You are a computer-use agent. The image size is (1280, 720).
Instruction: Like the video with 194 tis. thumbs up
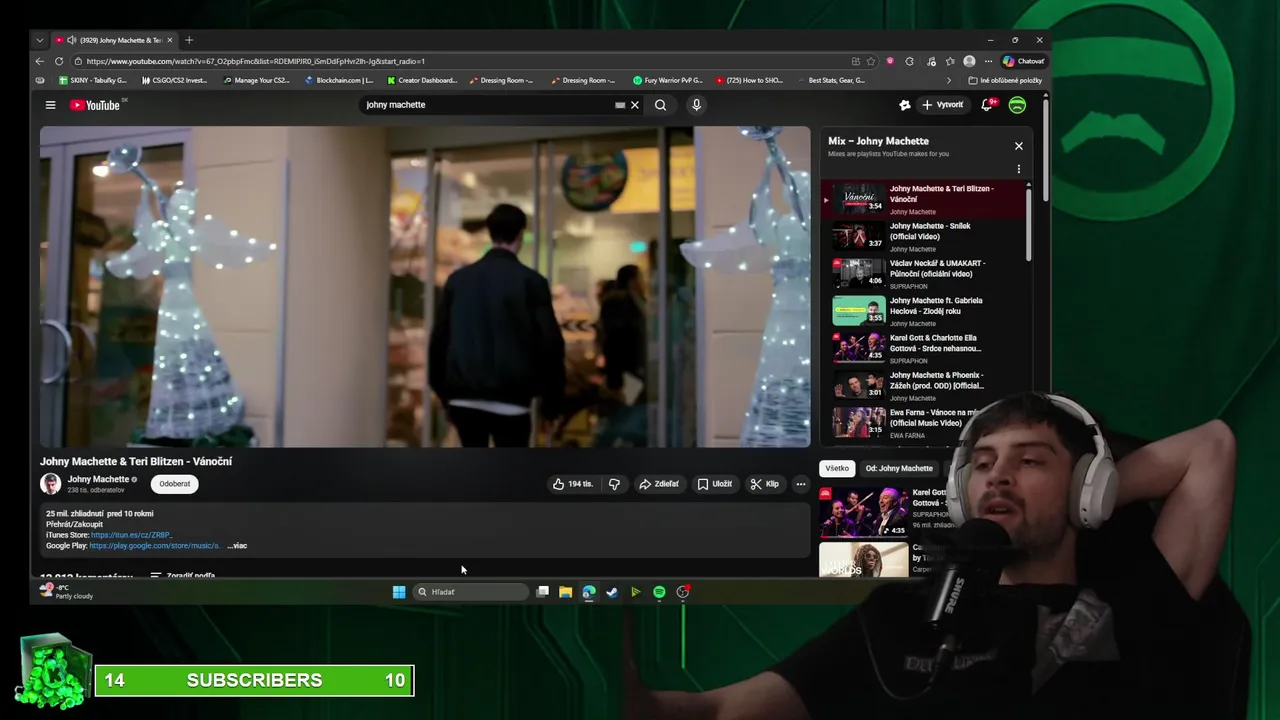pyautogui.click(x=572, y=484)
